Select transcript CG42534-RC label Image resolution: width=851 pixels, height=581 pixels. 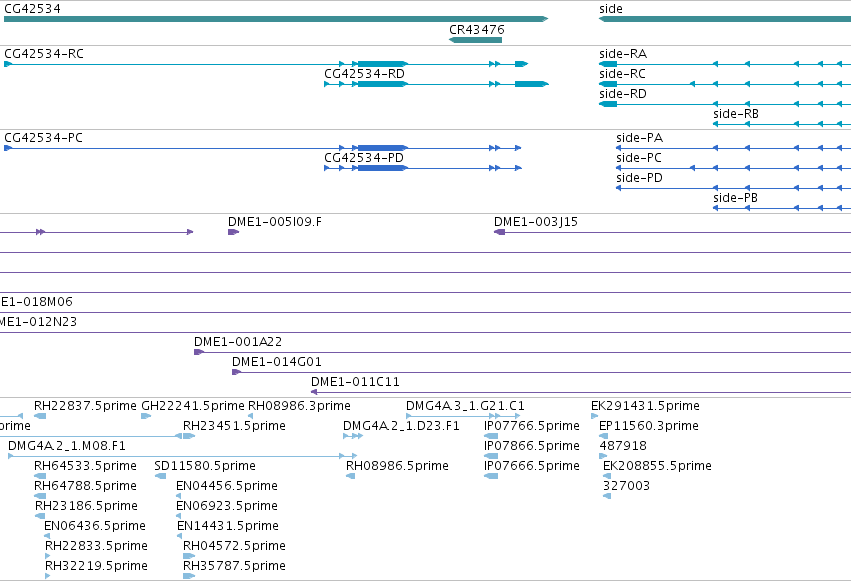tap(44, 54)
